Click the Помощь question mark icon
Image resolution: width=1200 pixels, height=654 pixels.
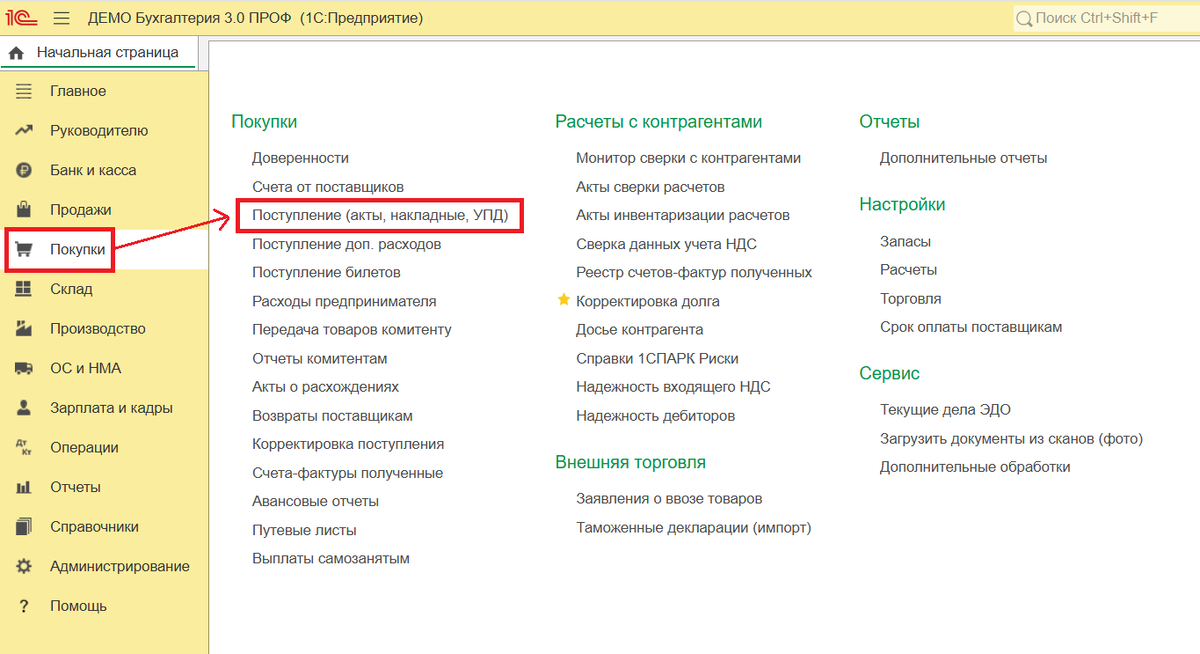[x=24, y=606]
